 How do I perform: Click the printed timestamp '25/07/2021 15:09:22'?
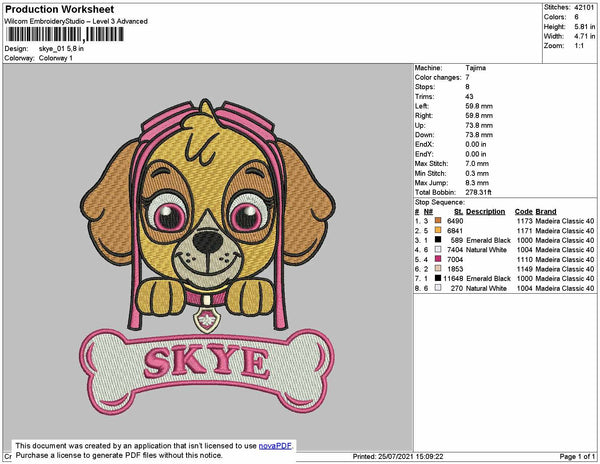[410, 456]
